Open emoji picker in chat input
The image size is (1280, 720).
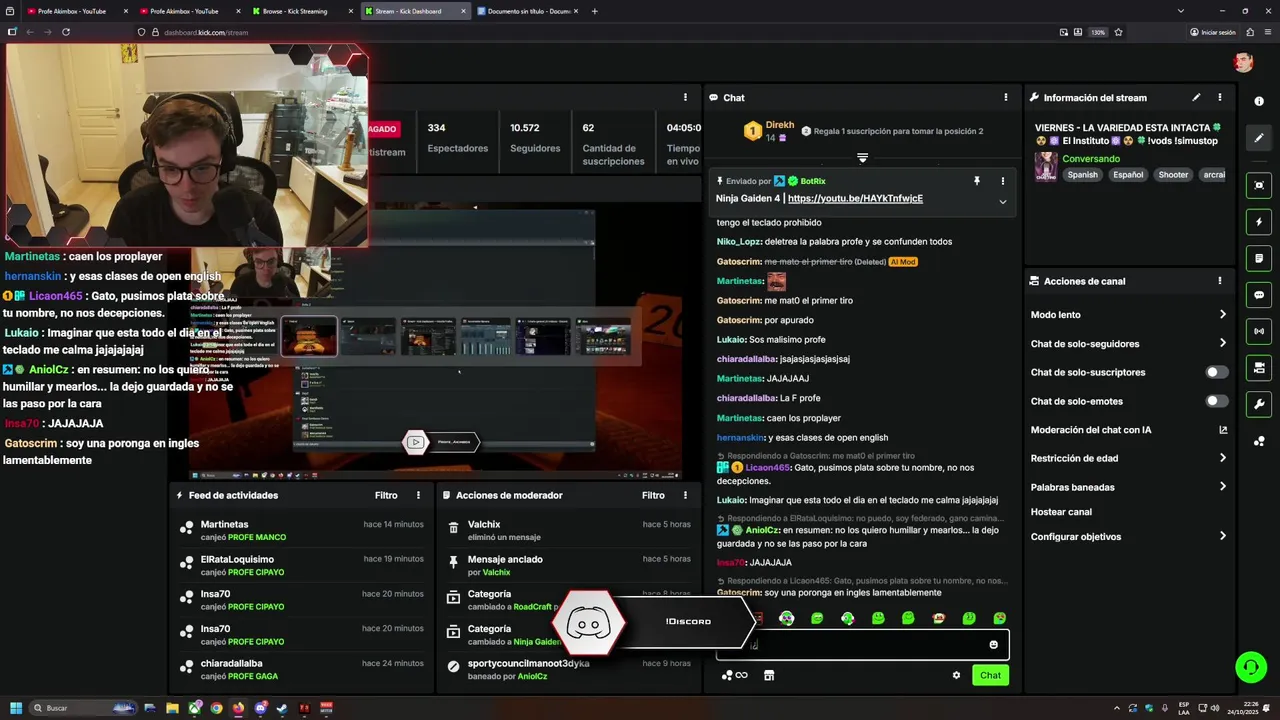993,645
